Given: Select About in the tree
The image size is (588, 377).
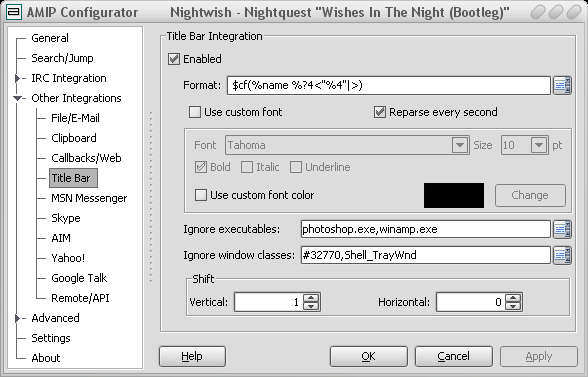Looking at the screenshot, I should pyautogui.click(x=46, y=358).
